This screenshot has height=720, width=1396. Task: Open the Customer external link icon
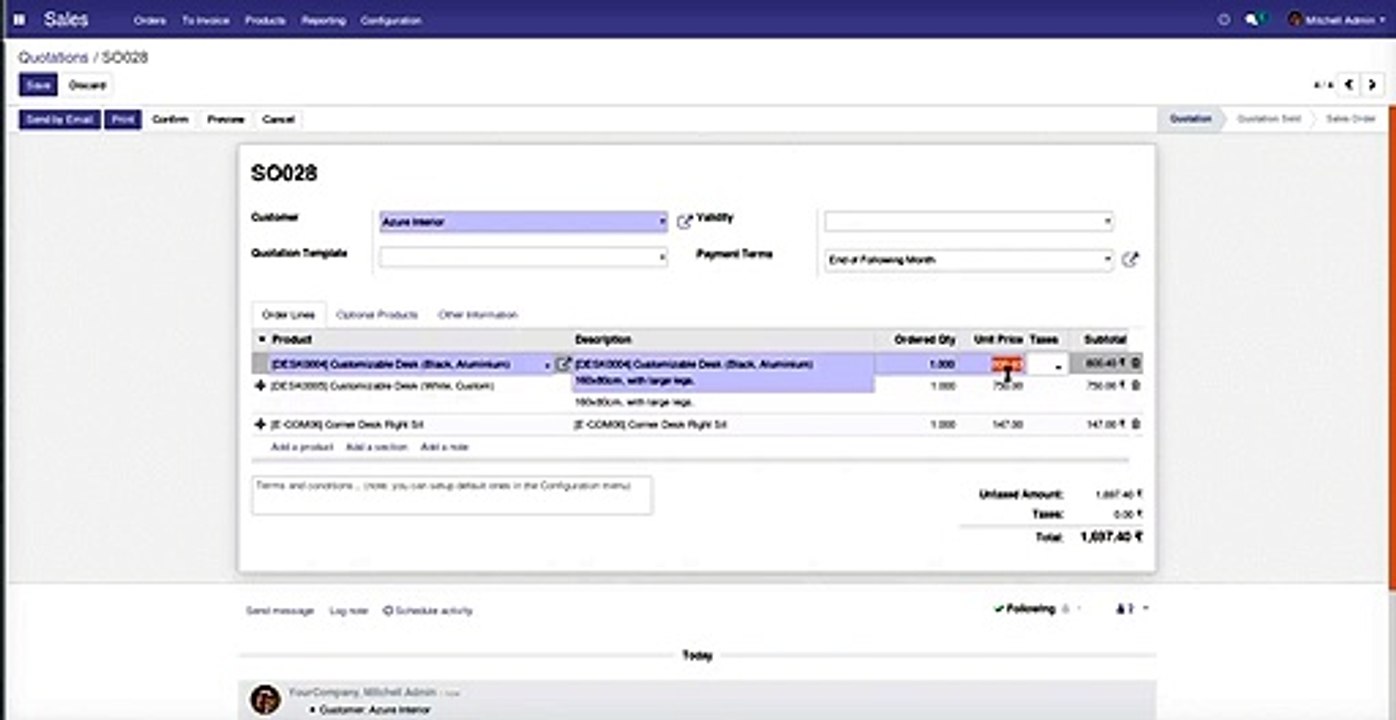684,222
